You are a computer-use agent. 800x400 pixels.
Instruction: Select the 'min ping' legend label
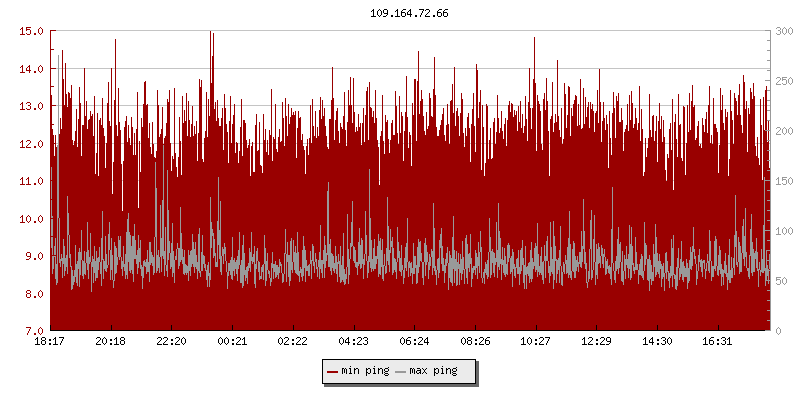point(365,372)
